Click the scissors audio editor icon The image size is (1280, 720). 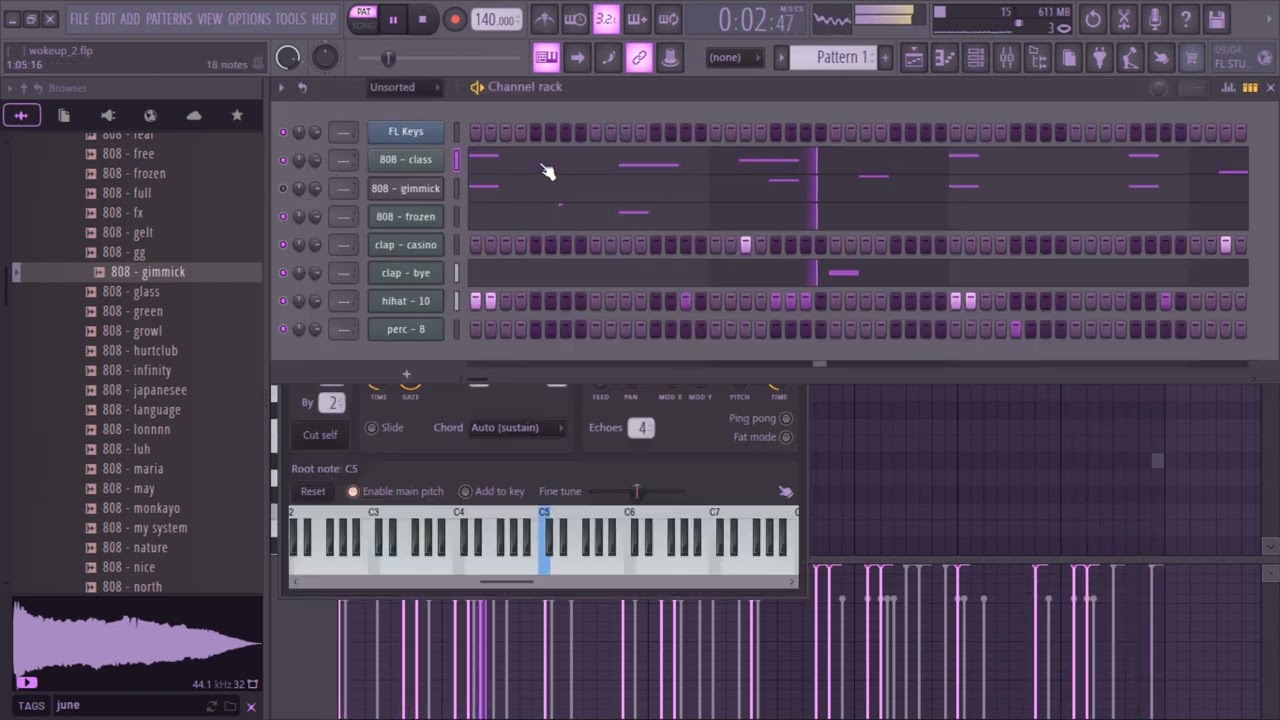1124,19
